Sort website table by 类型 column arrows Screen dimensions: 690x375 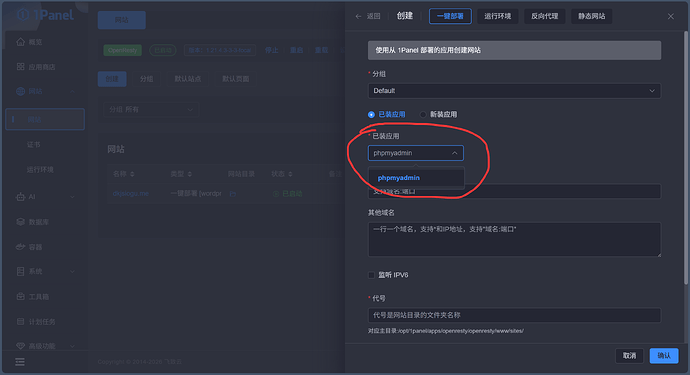coord(190,174)
